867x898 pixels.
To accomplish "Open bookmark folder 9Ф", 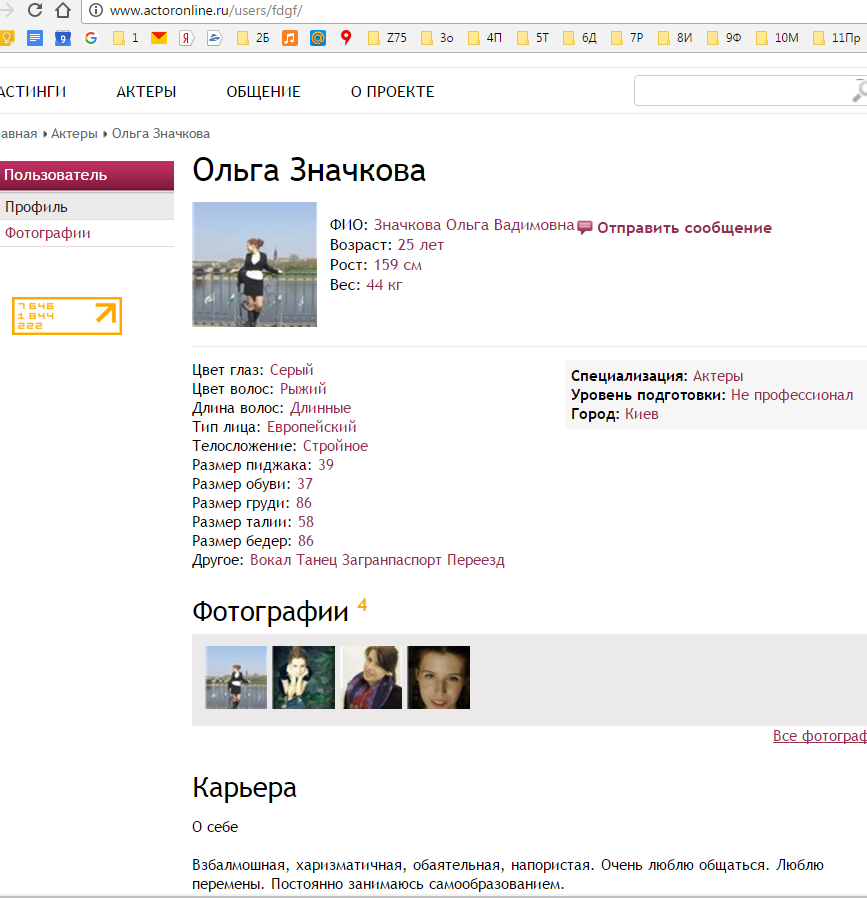I will 724,38.
